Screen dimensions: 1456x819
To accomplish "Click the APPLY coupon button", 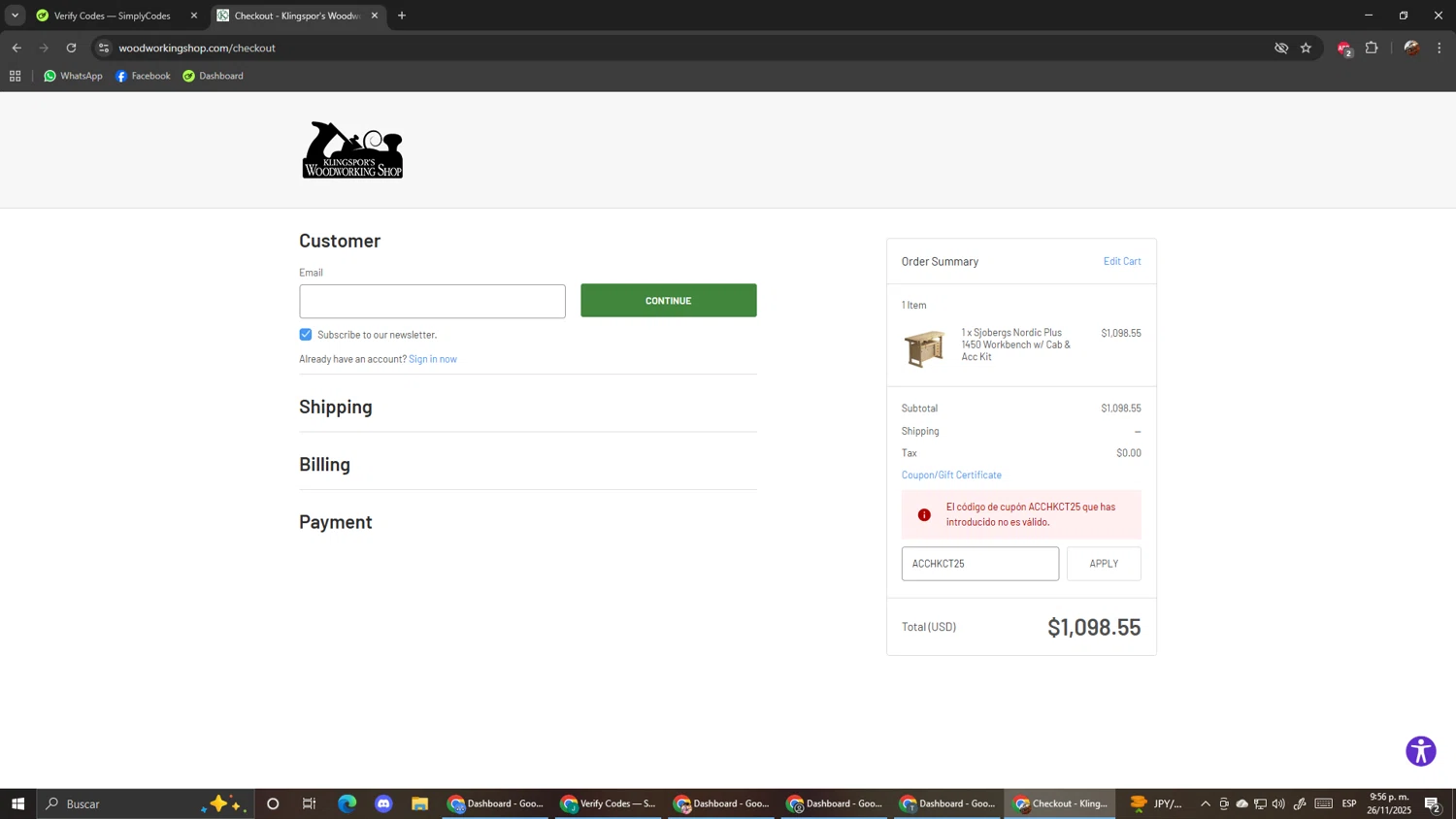I will [1104, 564].
